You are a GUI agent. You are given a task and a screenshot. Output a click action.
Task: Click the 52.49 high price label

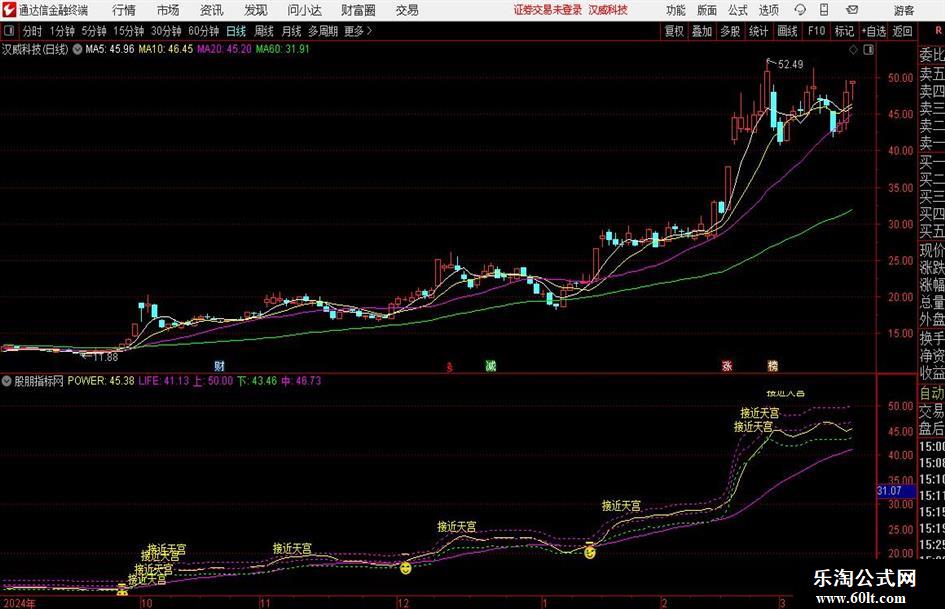coord(790,65)
